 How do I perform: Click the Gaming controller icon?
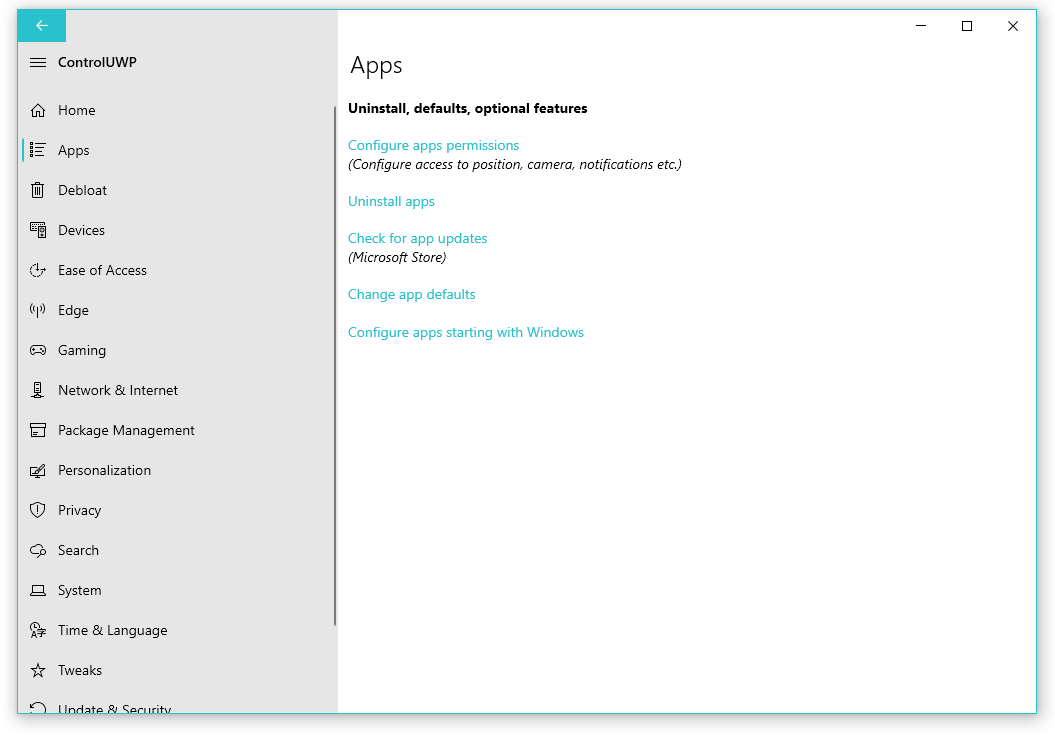(38, 351)
